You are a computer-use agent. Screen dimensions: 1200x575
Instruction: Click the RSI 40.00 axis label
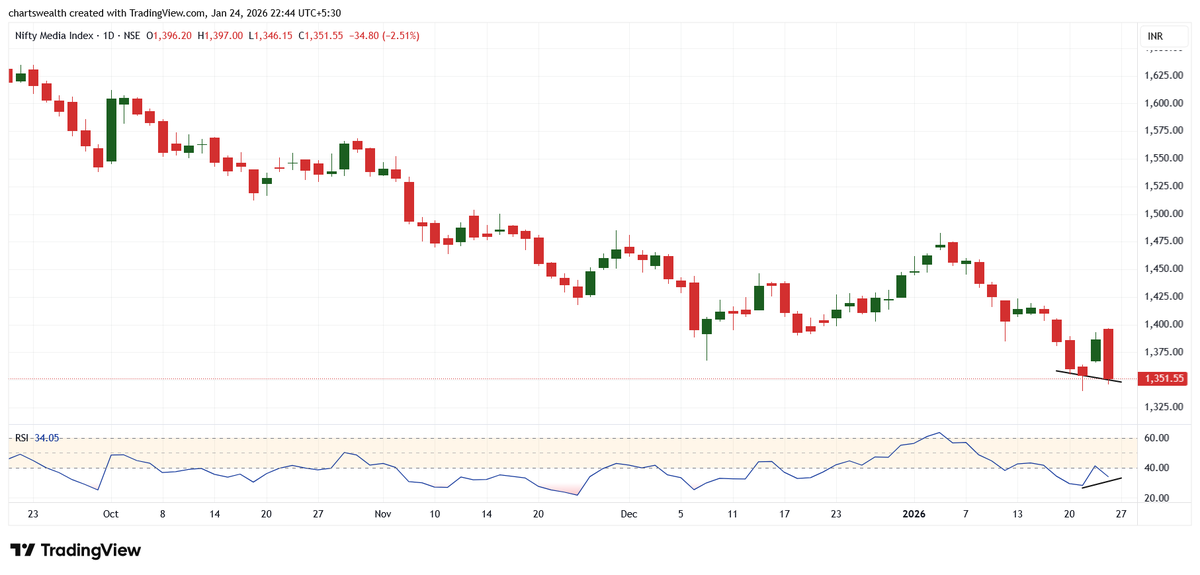[x=1157, y=468]
